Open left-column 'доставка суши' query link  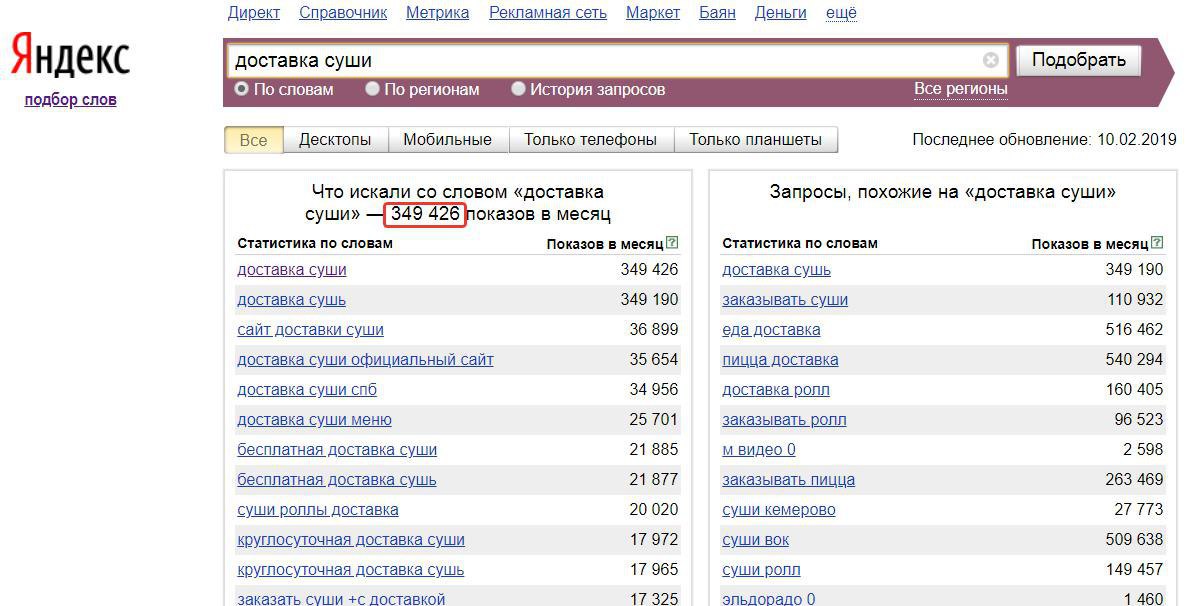coord(292,270)
